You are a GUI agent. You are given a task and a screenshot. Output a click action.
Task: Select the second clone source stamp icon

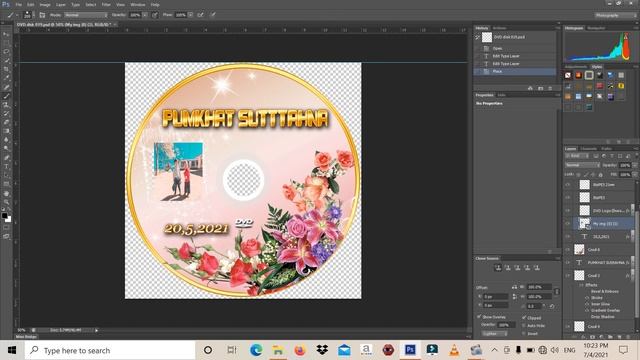click(x=508, y=268)
